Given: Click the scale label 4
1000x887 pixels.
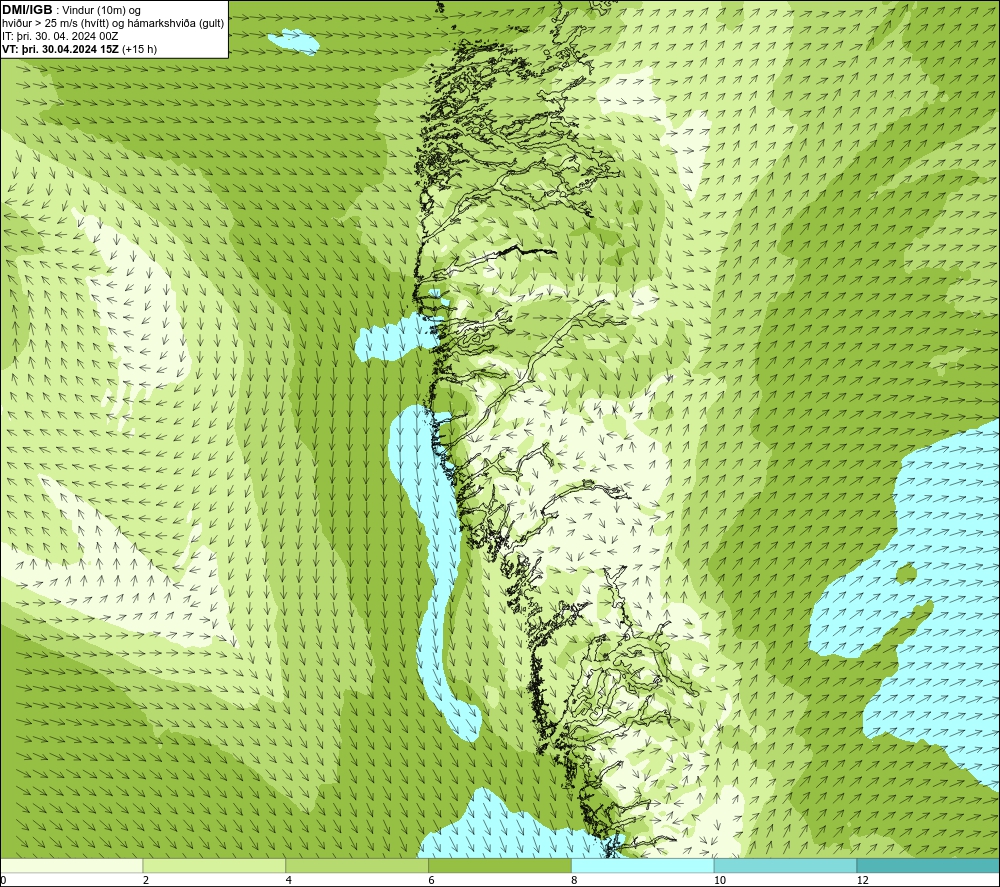Looking at the screenshot, I should [289, 881].
